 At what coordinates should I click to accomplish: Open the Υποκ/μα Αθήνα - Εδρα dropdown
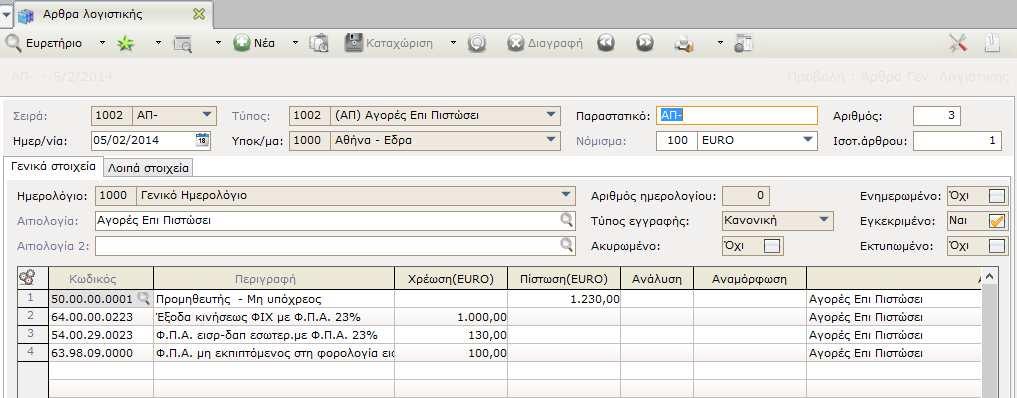point(551,139)
